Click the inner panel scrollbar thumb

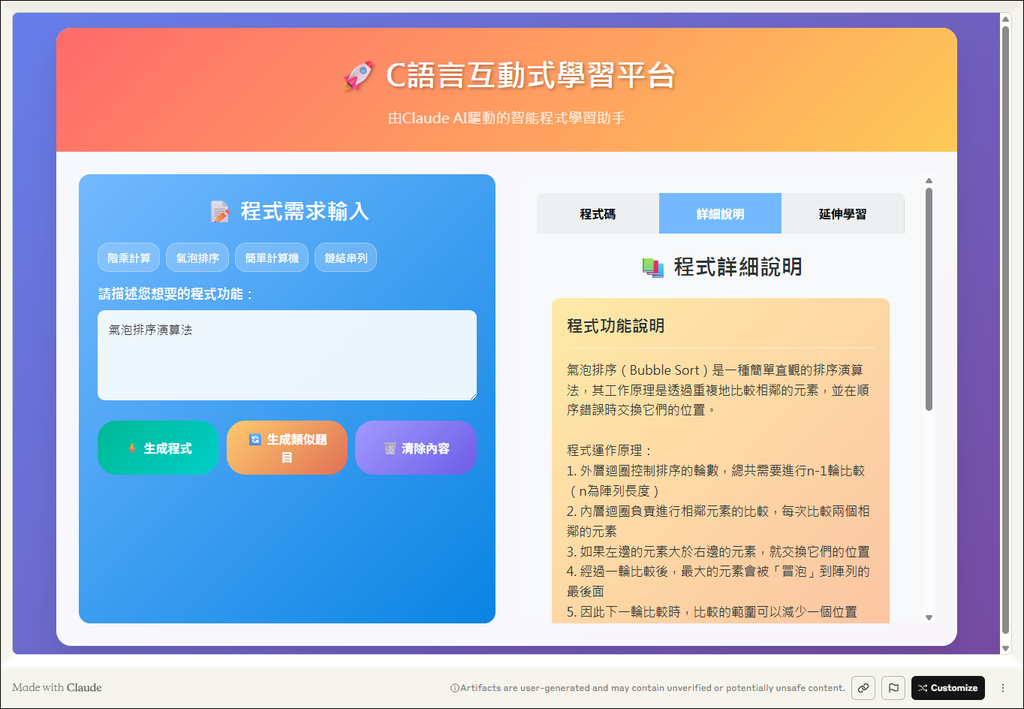(x=929, y=299)
